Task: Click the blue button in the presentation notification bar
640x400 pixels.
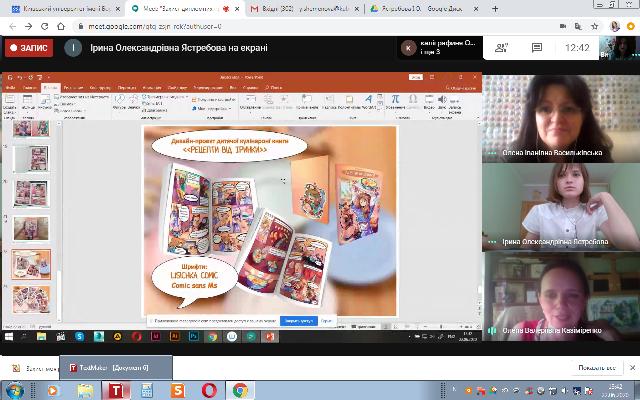Action: click(x=299, y=321)
